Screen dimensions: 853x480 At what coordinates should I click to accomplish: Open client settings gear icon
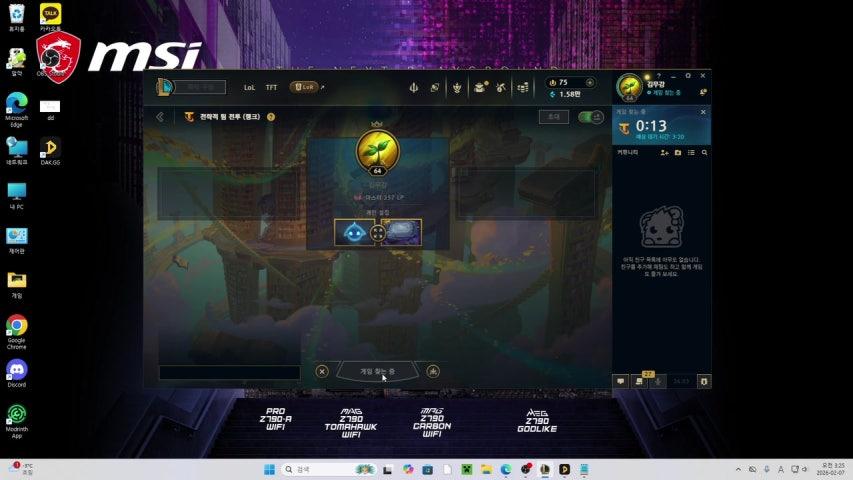coord(688,76)
